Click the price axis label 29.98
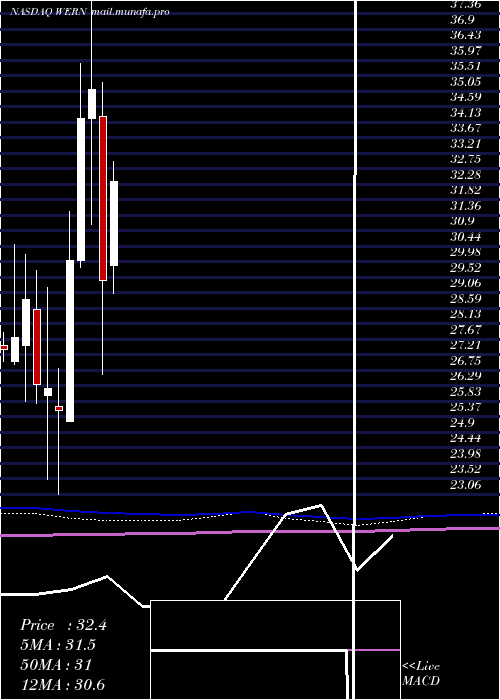 click(466, 252)
